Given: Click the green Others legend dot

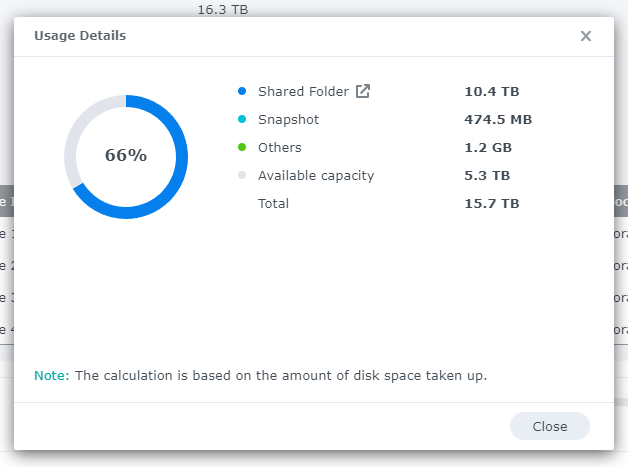Looking at the screenshot, I should [x=242, y=147].
